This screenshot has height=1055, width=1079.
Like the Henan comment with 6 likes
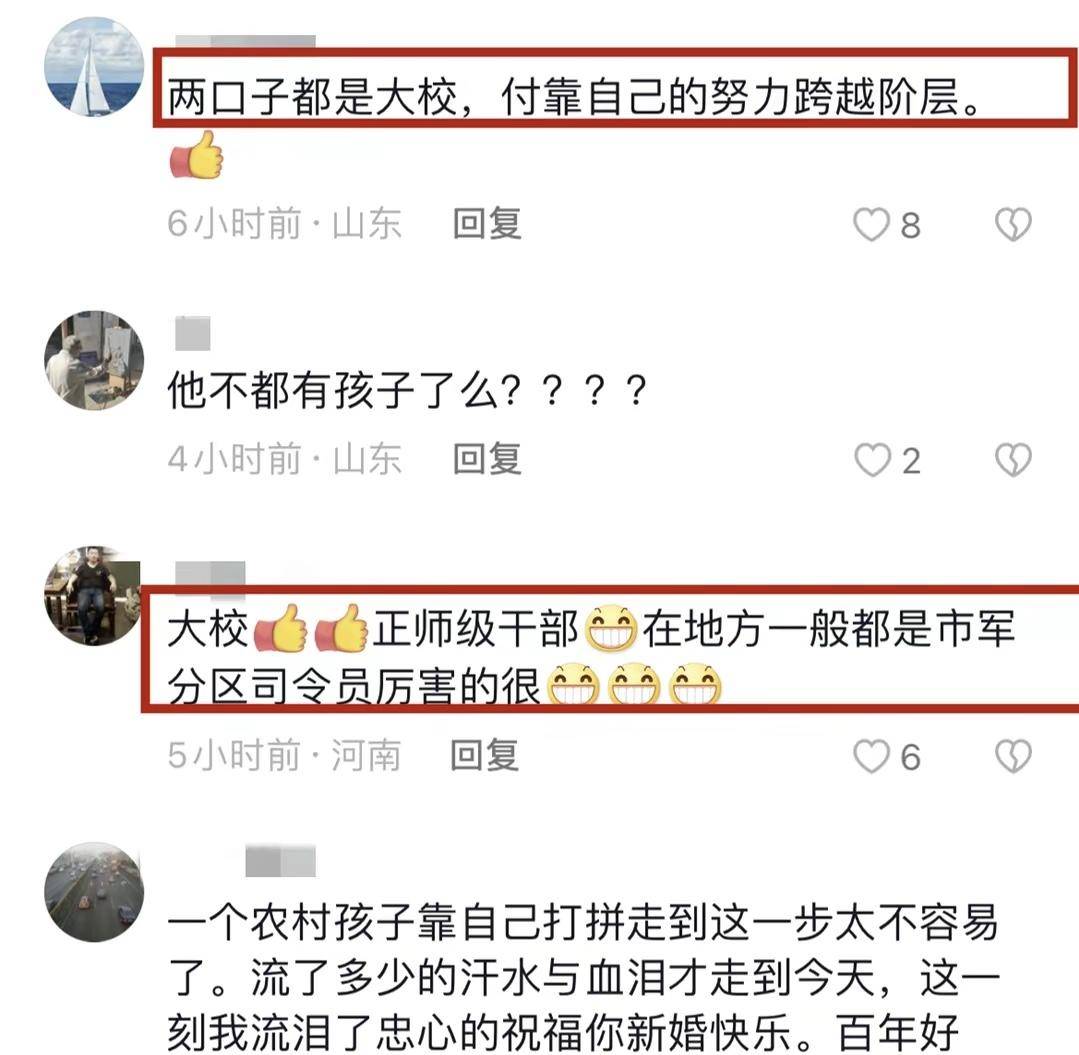tap(871, 756)
